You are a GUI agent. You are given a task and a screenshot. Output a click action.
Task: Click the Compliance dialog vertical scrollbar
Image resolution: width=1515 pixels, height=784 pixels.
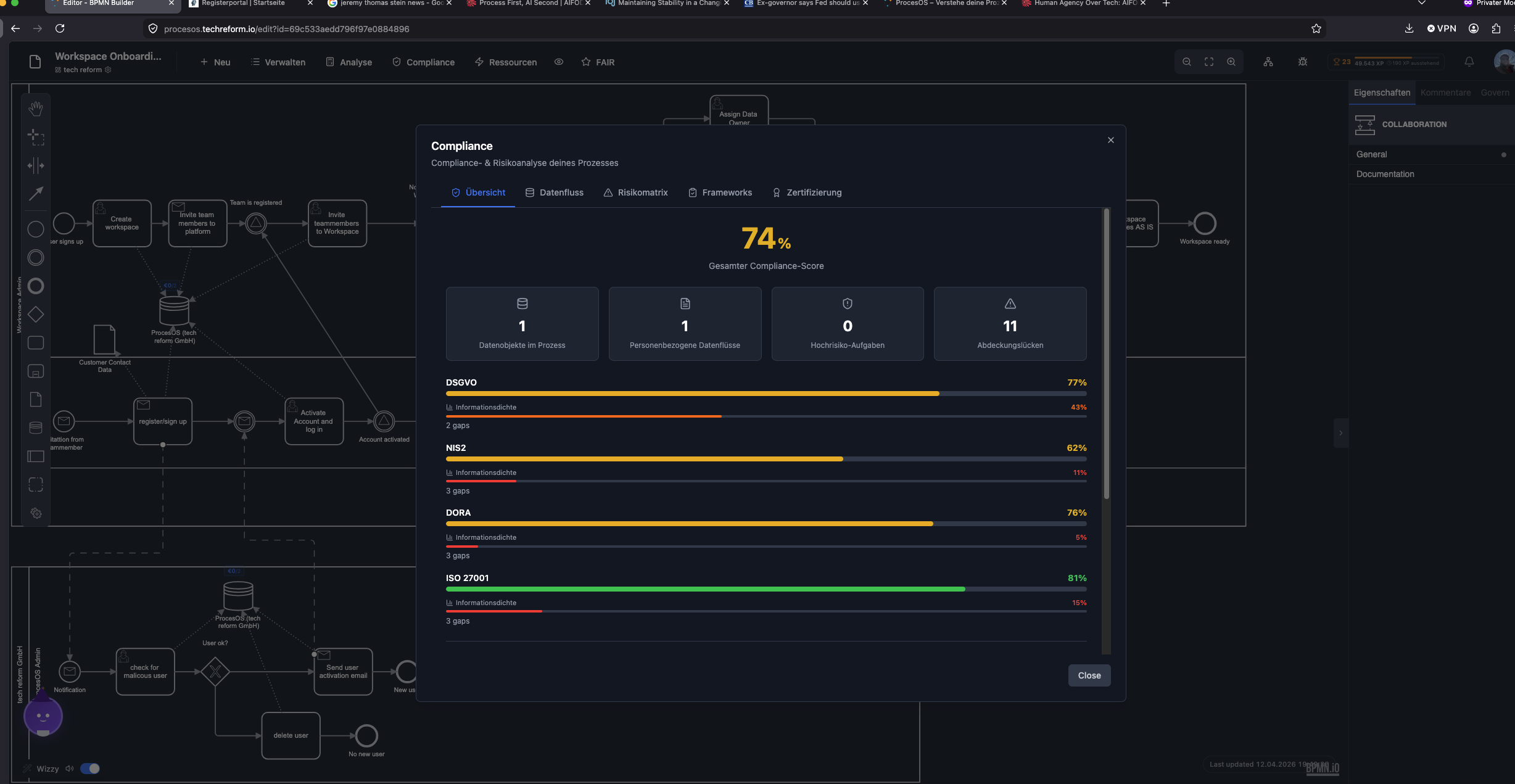point(1107,354)
